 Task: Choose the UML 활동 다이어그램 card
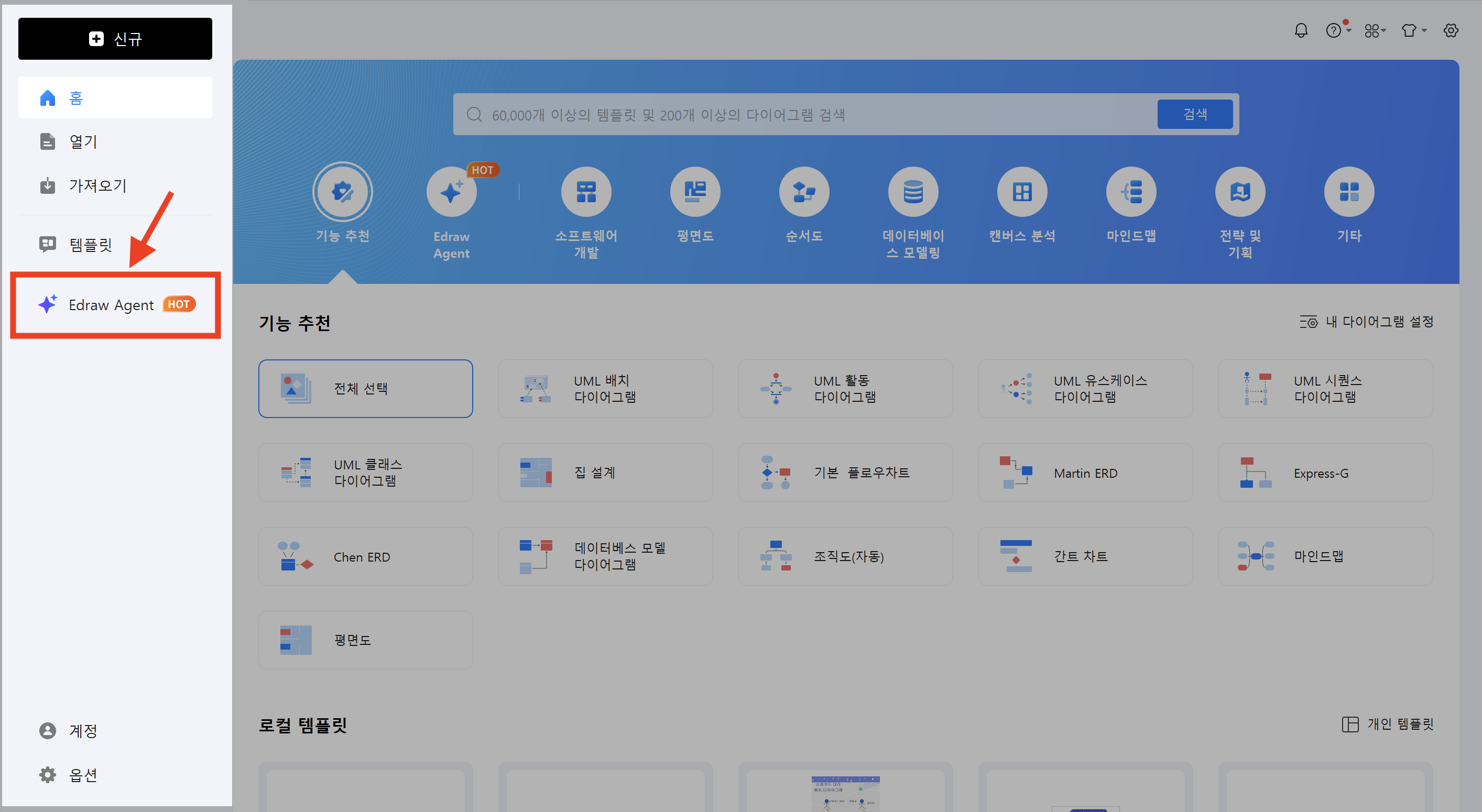[845, 389]
